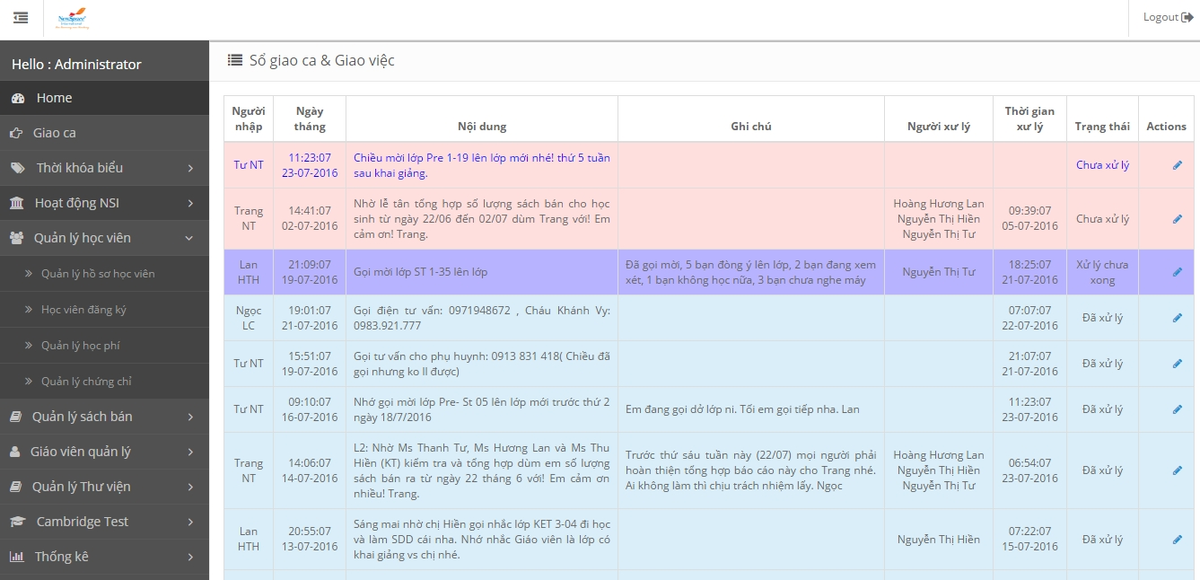Click the Em đang gọi dở lớp note
Screen dimensions: 1200x580
(742, 409)
